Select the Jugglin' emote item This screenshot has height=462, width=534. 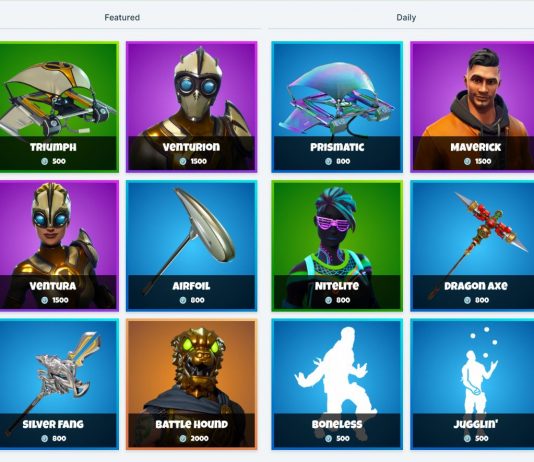point(473,384)
